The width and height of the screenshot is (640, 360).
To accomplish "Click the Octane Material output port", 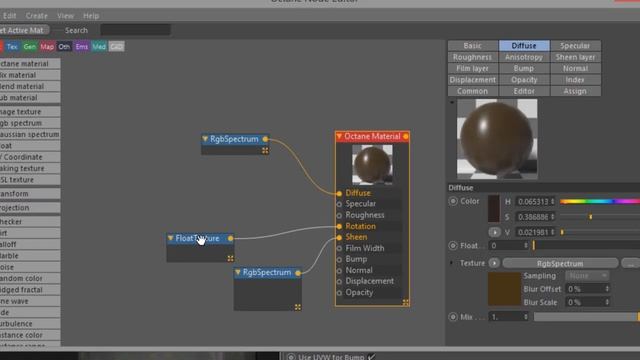I will (x=406, y=136).
